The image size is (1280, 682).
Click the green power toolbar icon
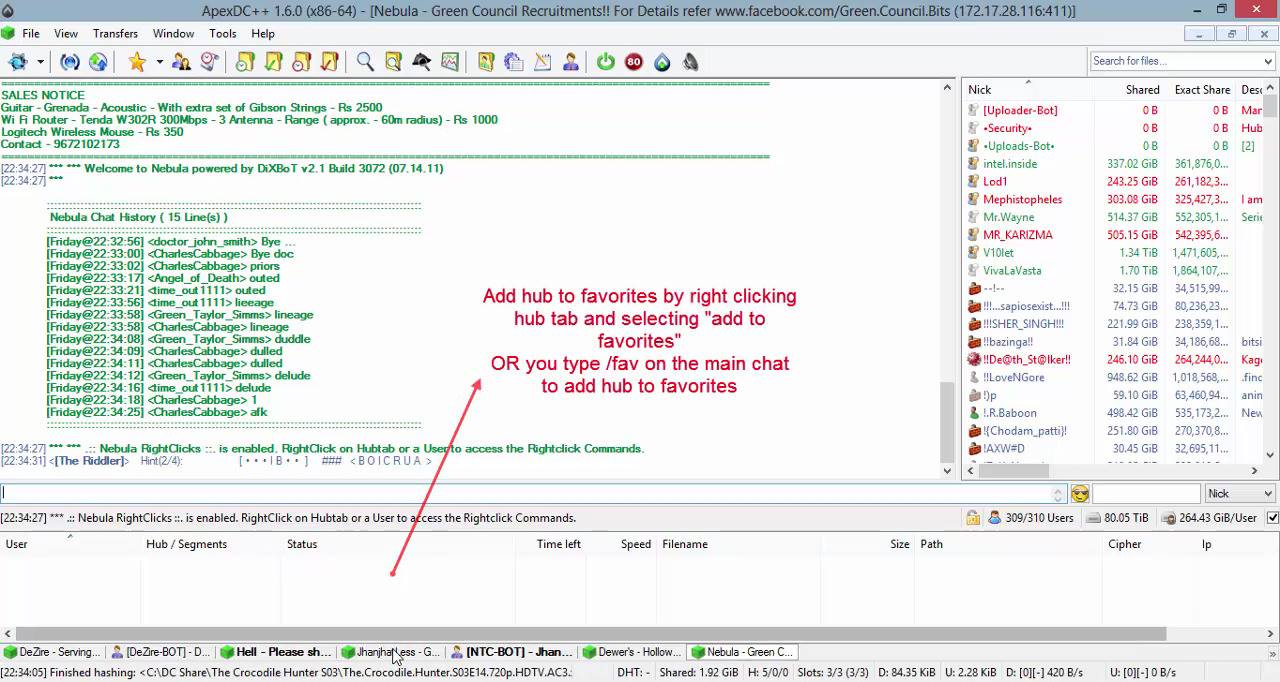click(x=605, y=62)
